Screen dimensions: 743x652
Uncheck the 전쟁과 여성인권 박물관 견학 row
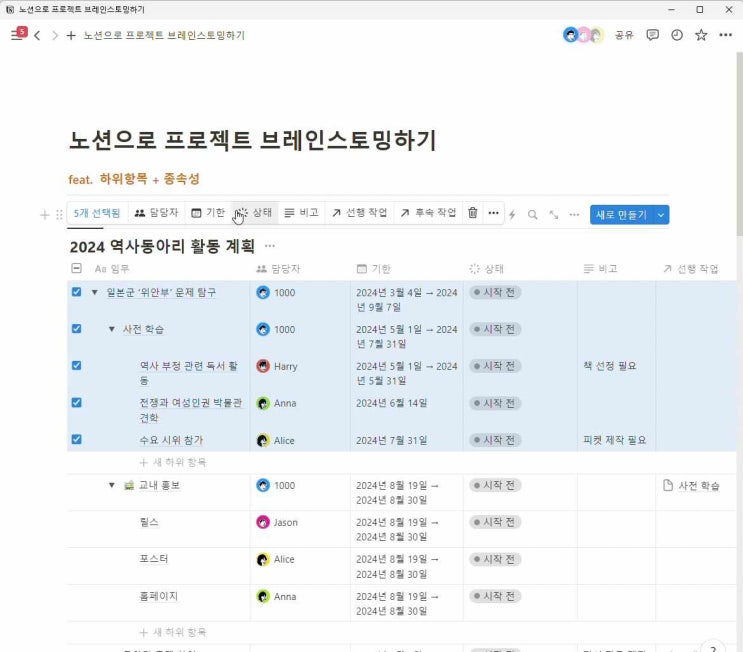(x=76, y=402)
